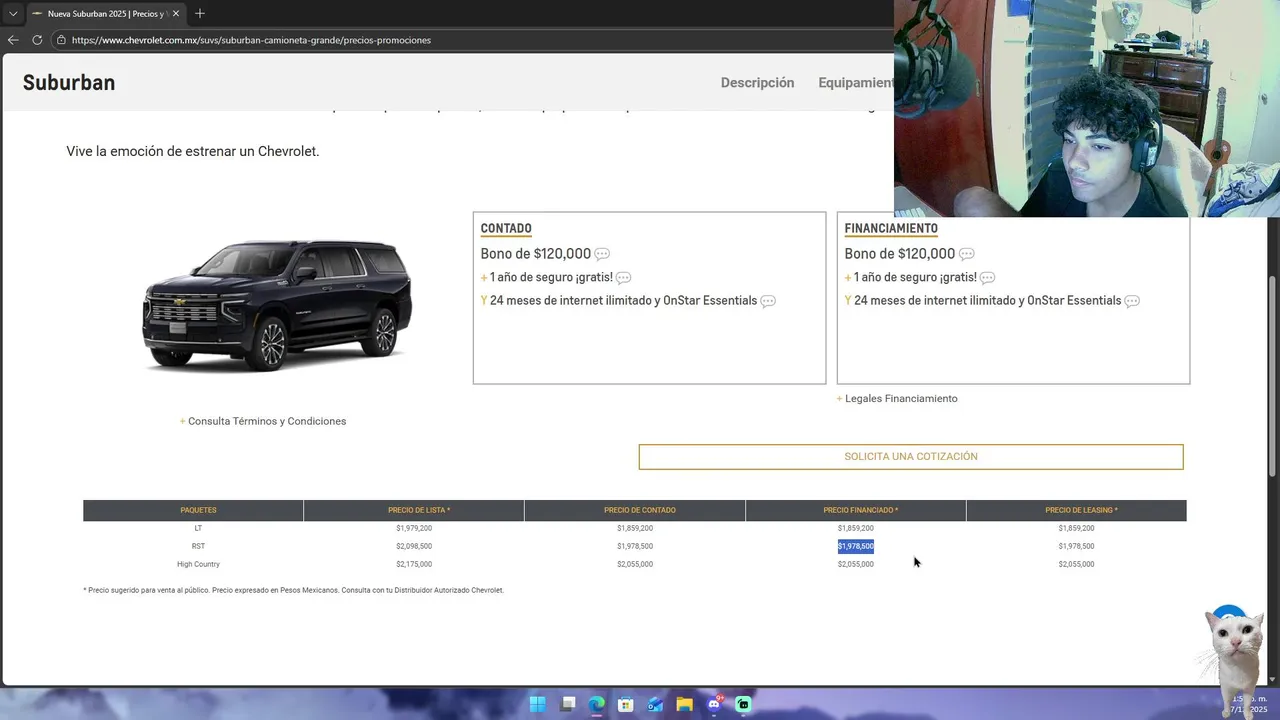This screenshot has height=720, width=1280.
Task: Click the taskbar clock and date
Action: (x=1249, y=704)
